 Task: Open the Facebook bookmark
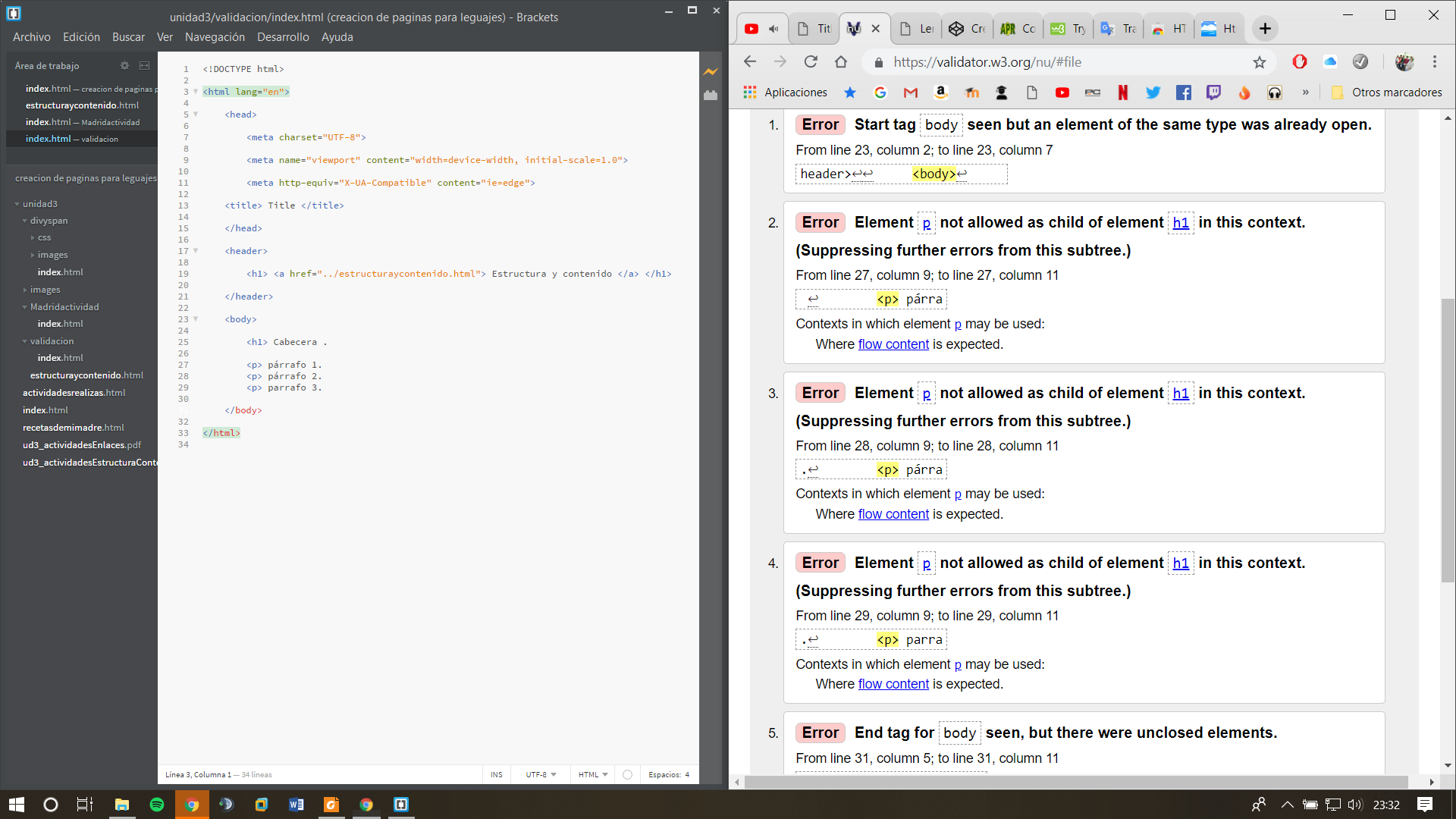1184,93
